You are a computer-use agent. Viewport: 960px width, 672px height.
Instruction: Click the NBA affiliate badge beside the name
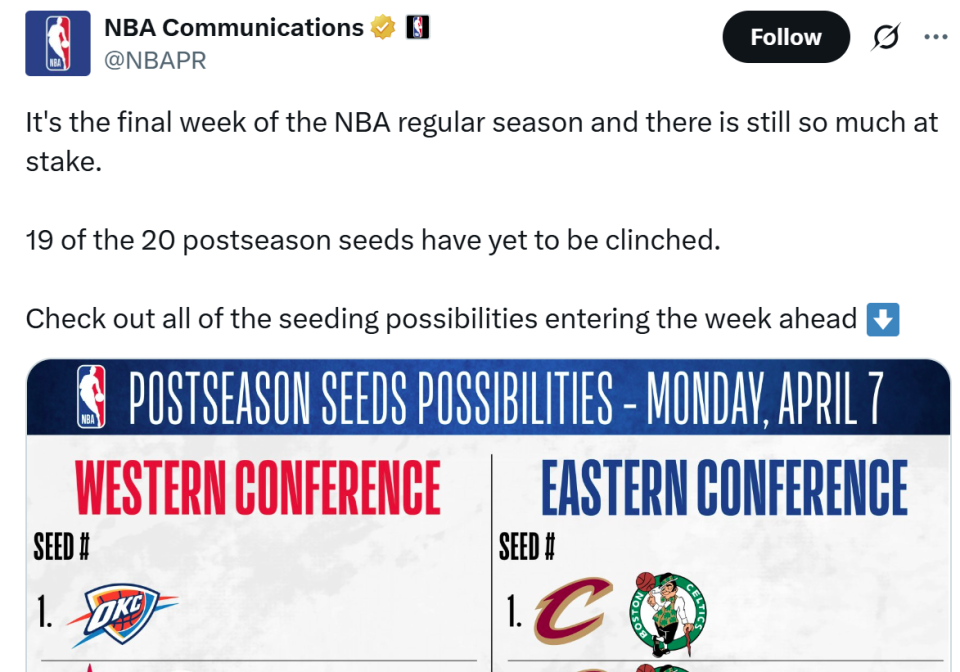(417, 28)
